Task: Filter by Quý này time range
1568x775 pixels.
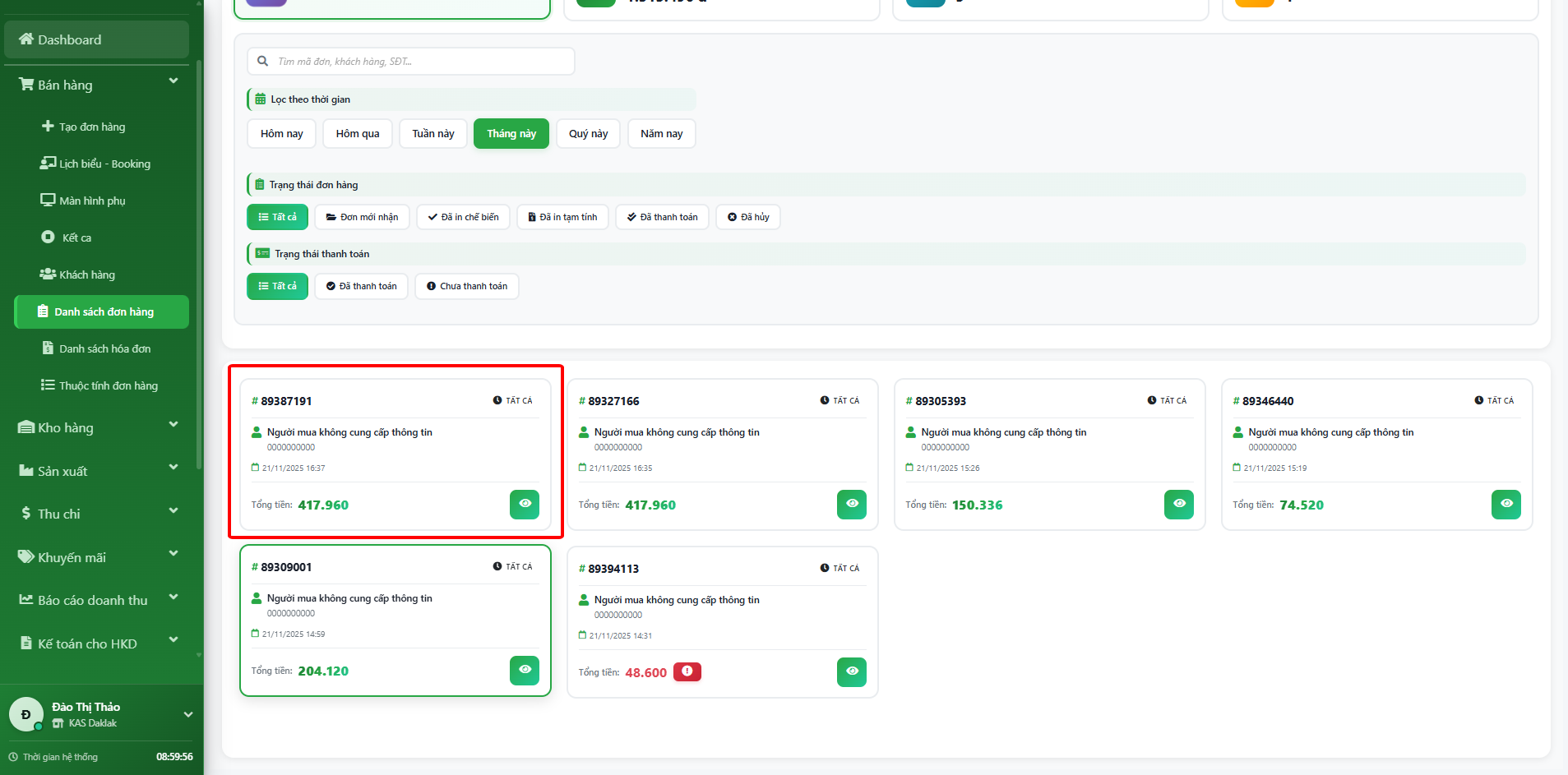Action: point(588,134)
